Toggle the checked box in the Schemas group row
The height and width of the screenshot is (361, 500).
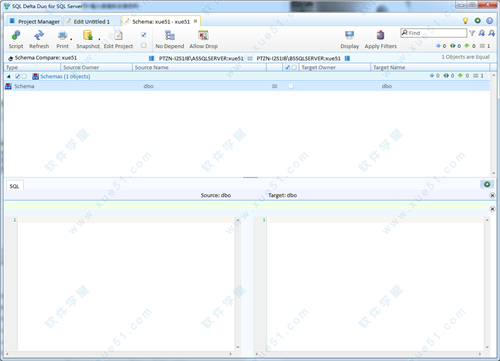(x=18, y=76)
